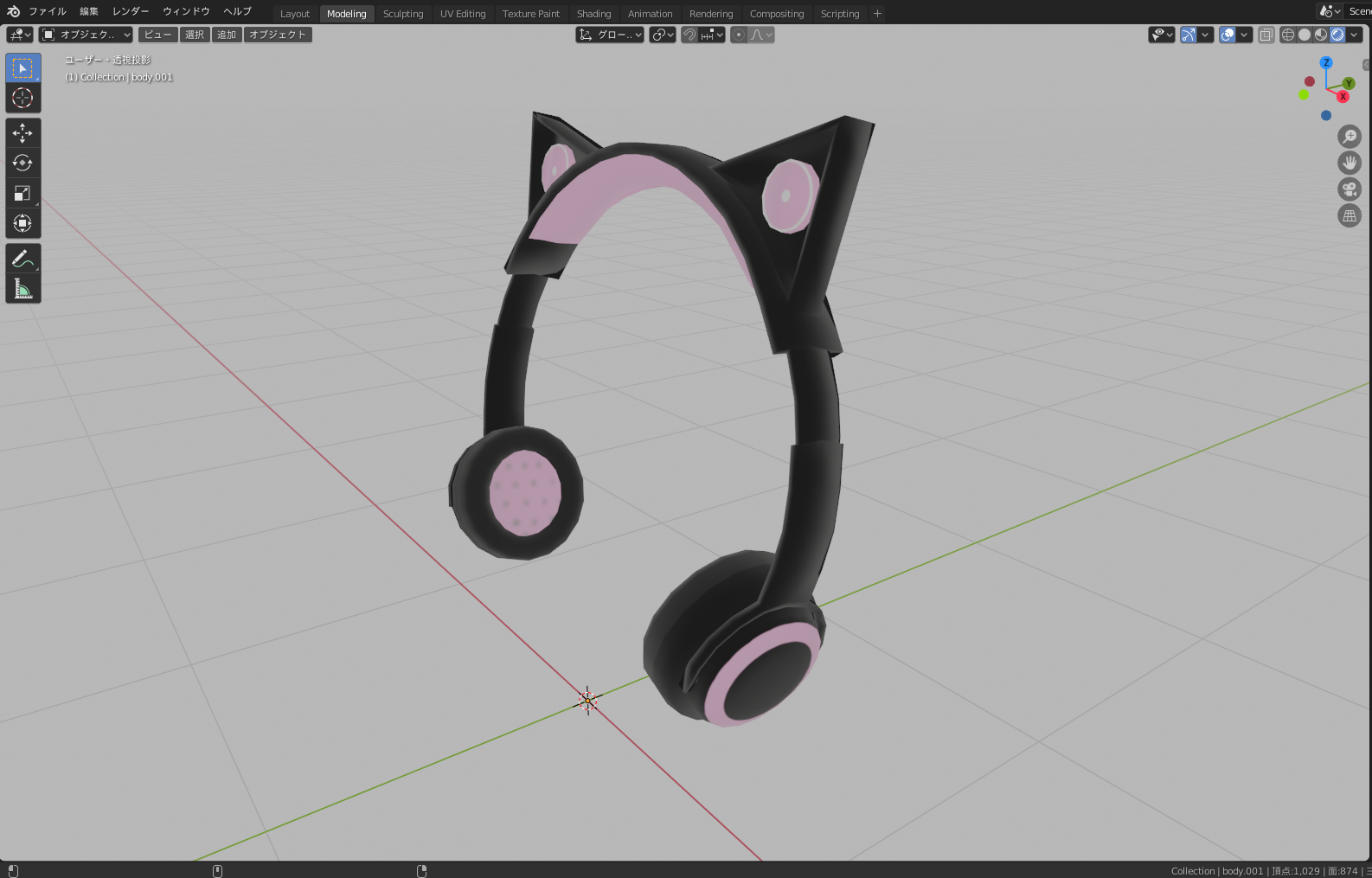Toggle the snap magnet
The width and height of the screenshot is (1372, 878).
tap(689, 35)
